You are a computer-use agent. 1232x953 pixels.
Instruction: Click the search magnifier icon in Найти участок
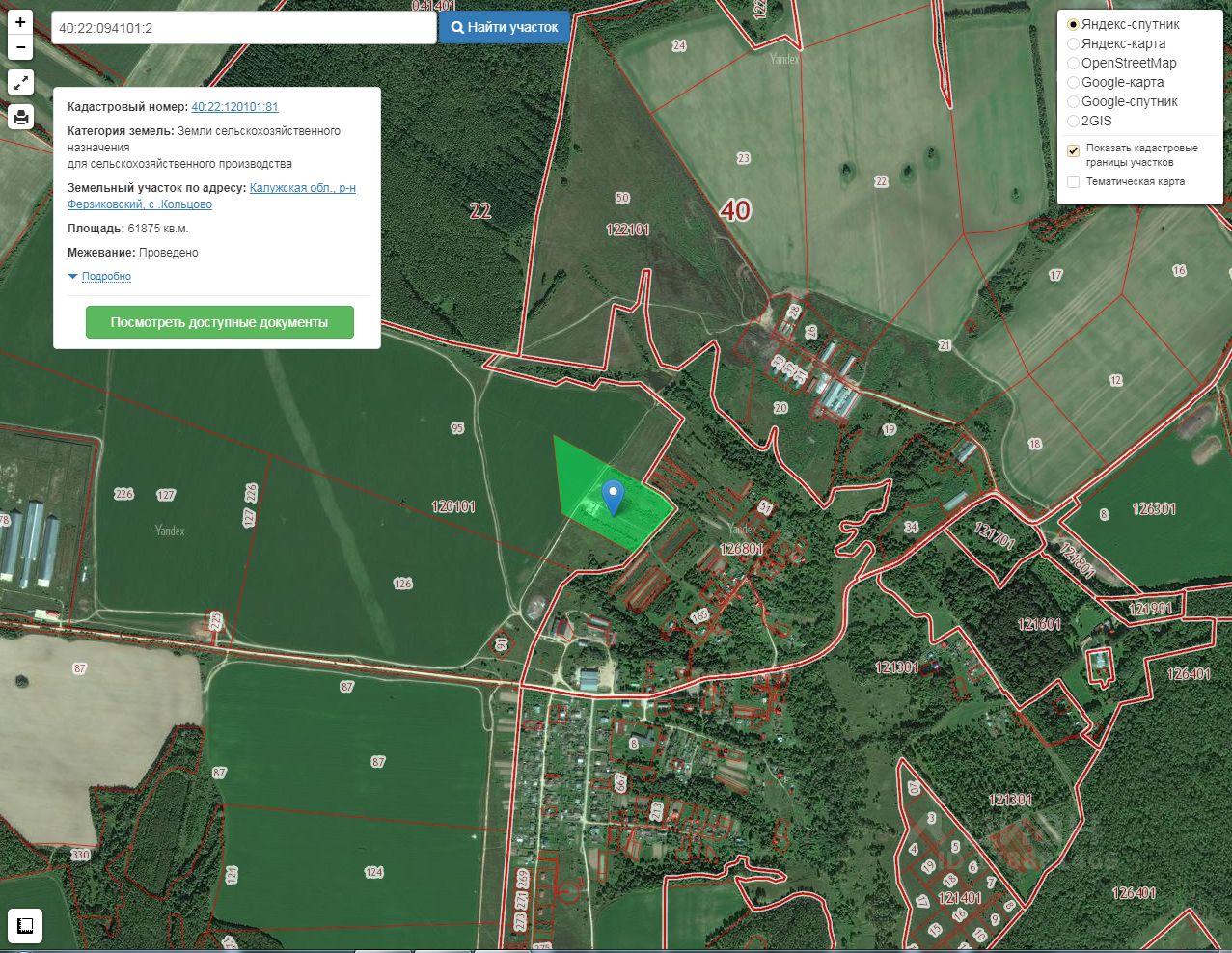[457, 28]
